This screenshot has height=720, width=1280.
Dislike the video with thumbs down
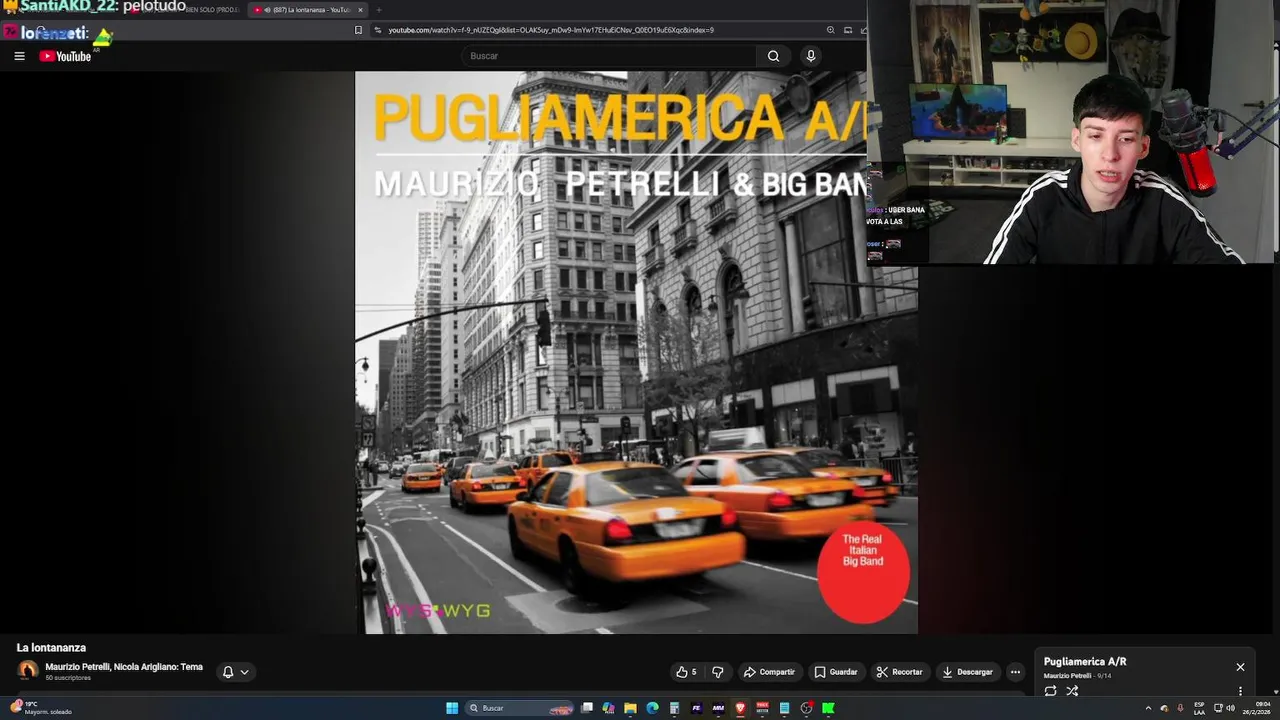[717, 672]
